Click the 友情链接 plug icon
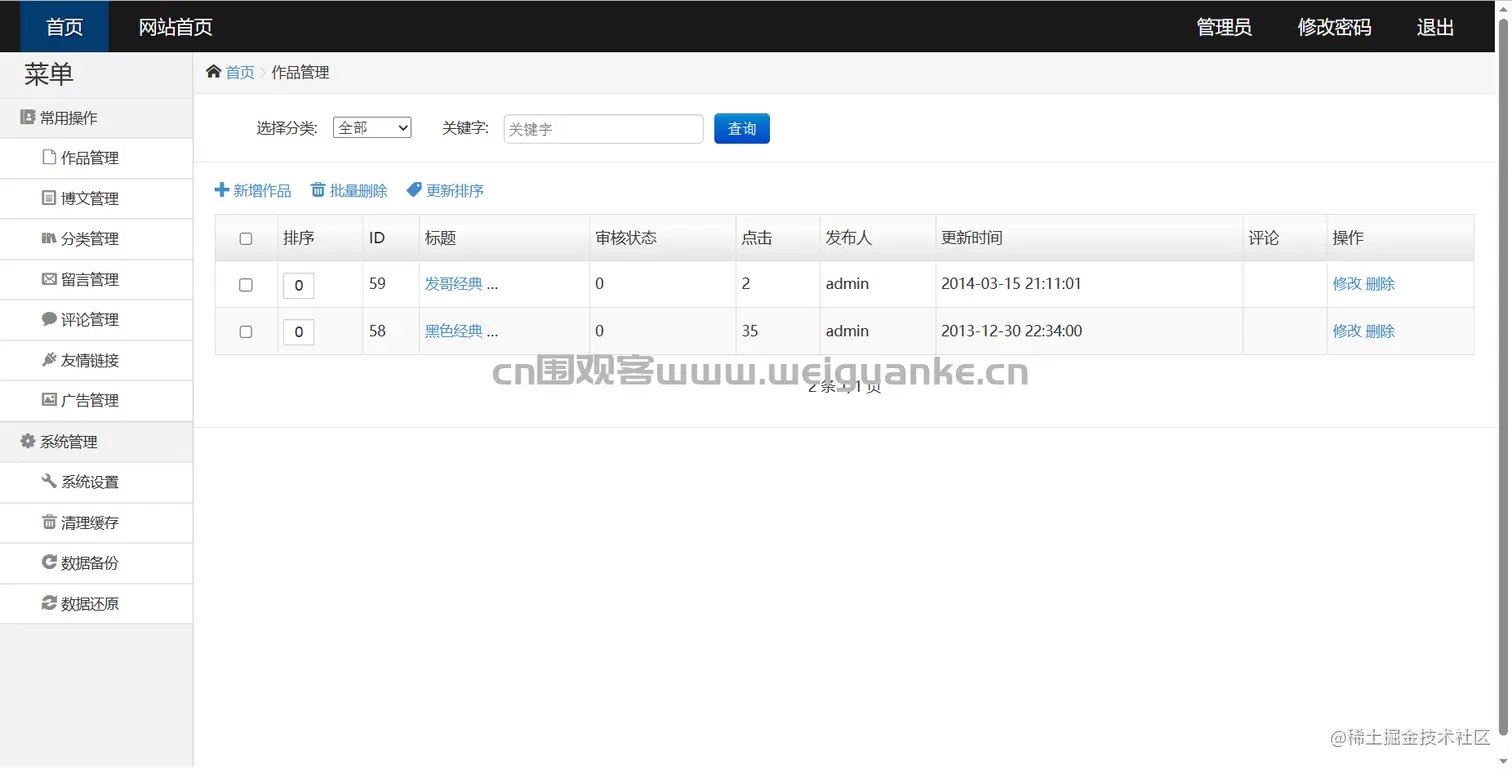The height and width of the screenshot is (769, 1512). 49,359
